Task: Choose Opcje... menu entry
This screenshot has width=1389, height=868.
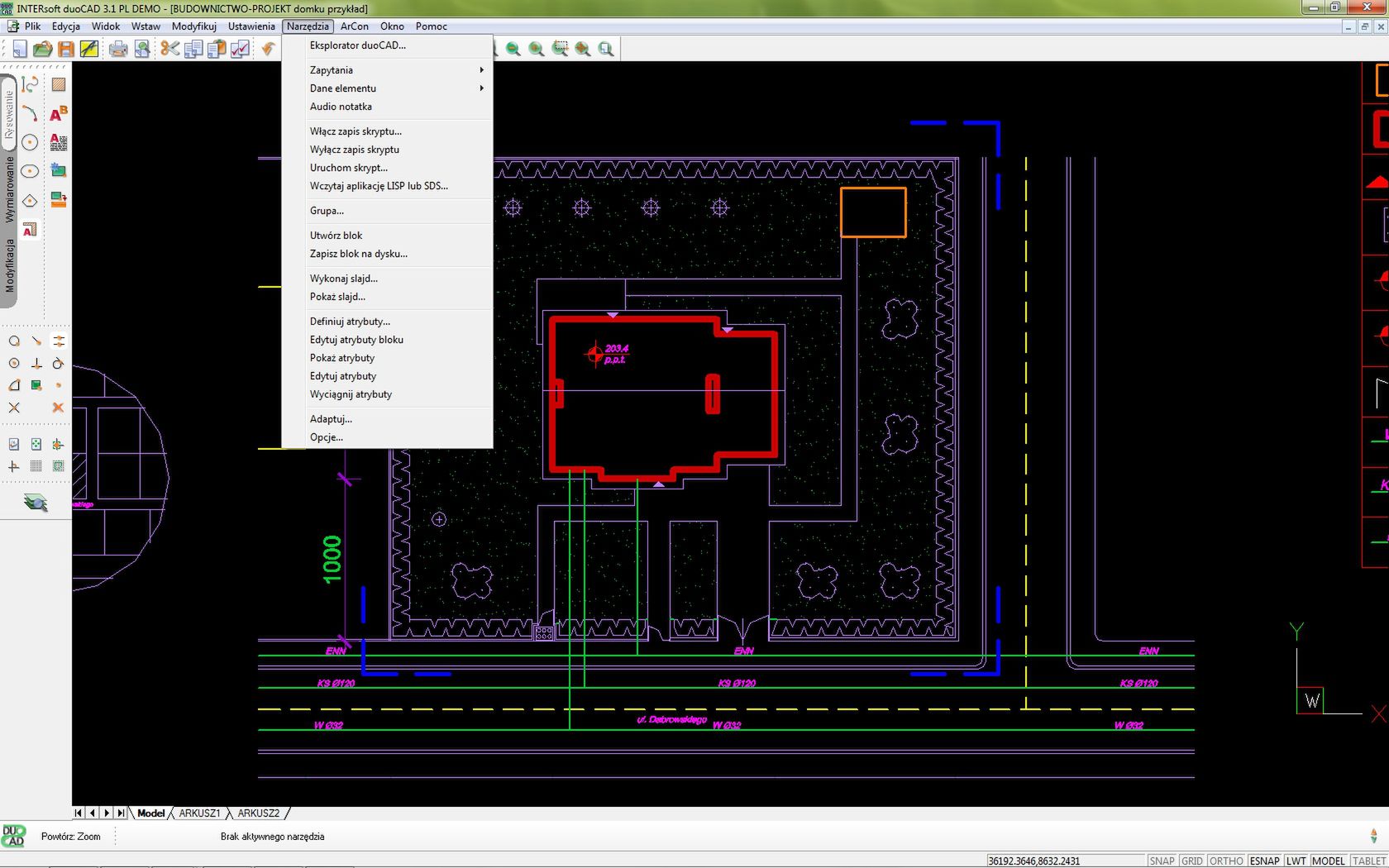Action: (388, 437)
